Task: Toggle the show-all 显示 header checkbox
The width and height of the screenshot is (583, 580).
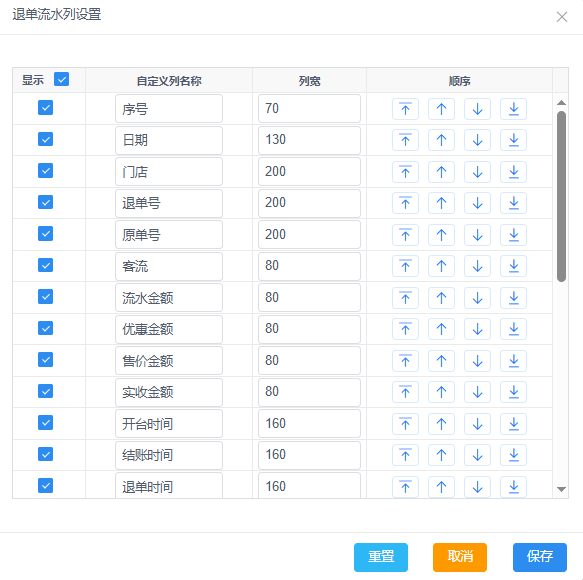Action: point(61,79)
